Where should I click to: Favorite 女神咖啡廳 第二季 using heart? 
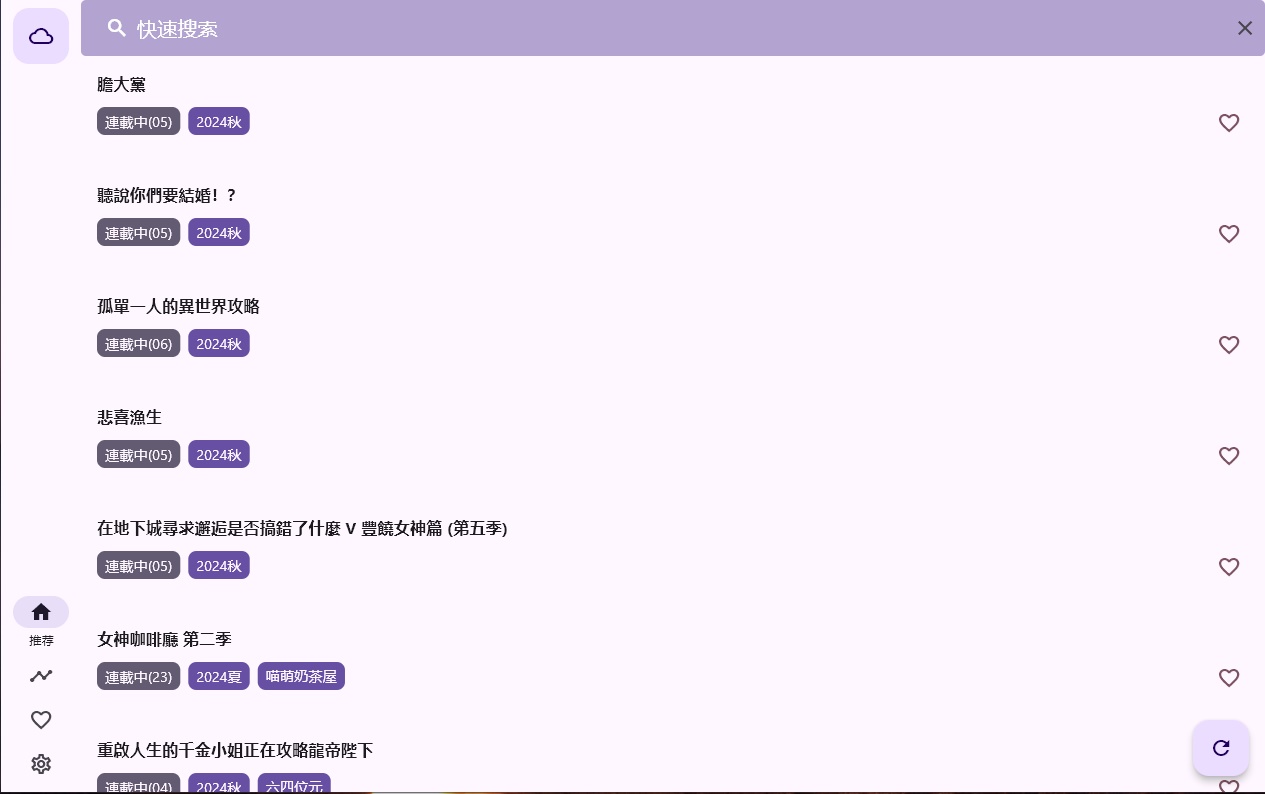[1229, 678]
